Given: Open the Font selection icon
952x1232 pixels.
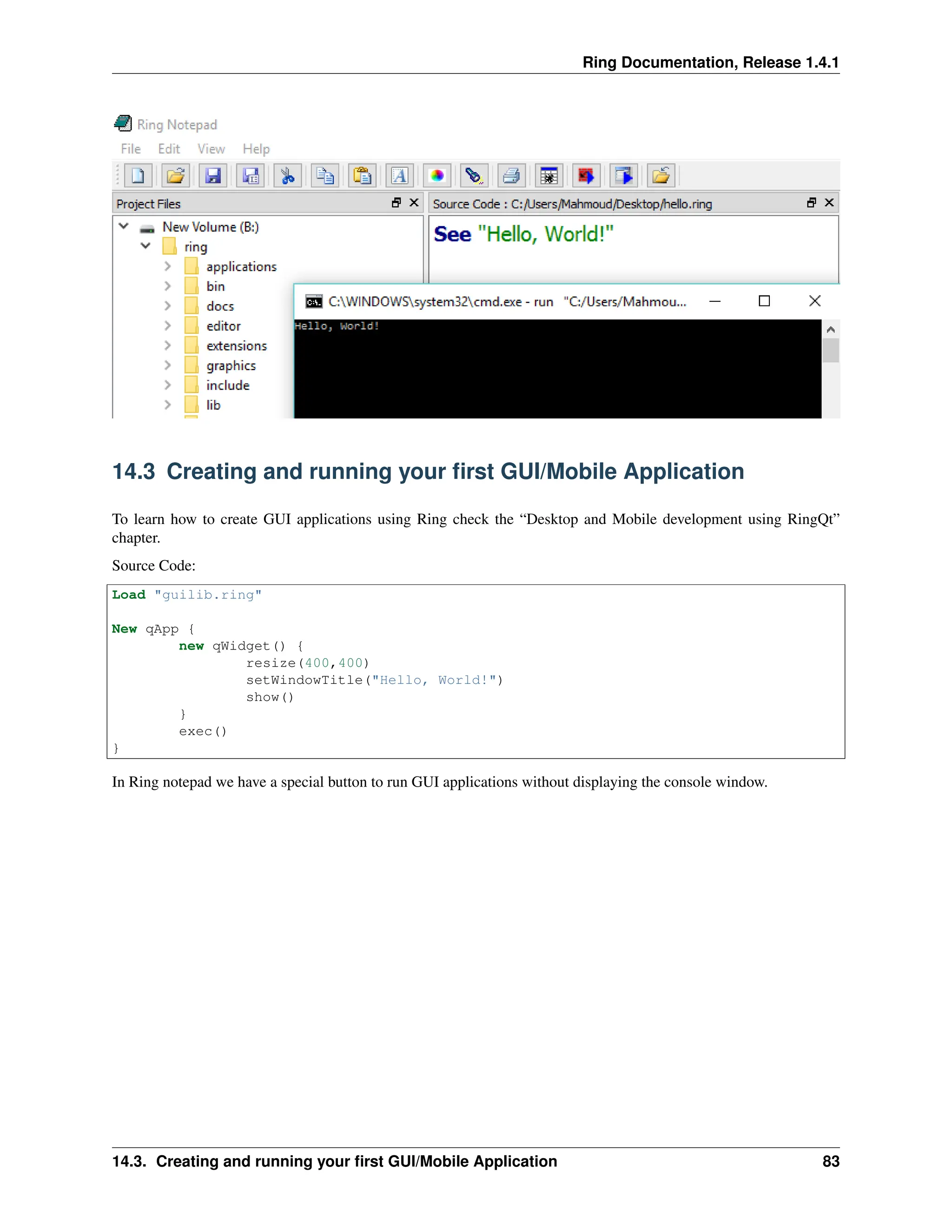Looking at the screenshot, I should (399, 176).
